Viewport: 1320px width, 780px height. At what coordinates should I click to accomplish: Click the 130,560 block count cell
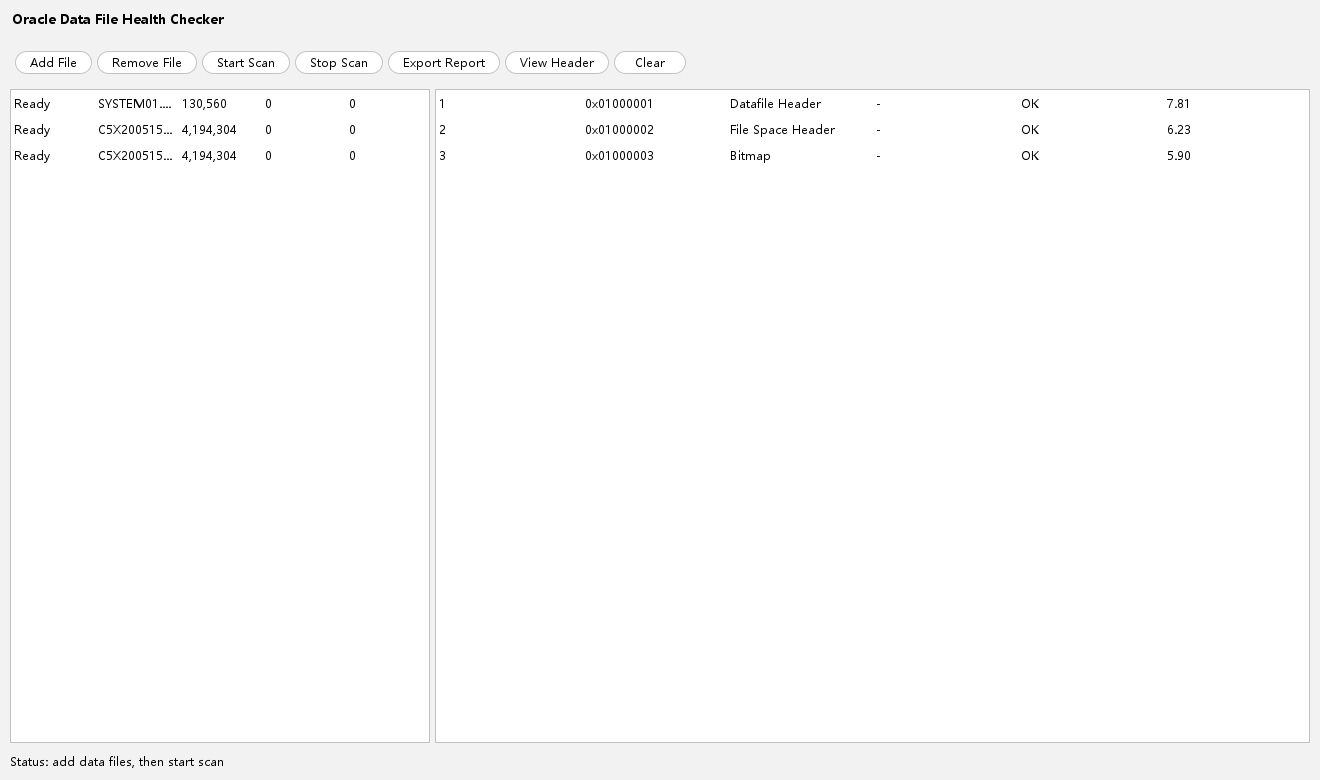pyautogui.click(x=204, y=104)
